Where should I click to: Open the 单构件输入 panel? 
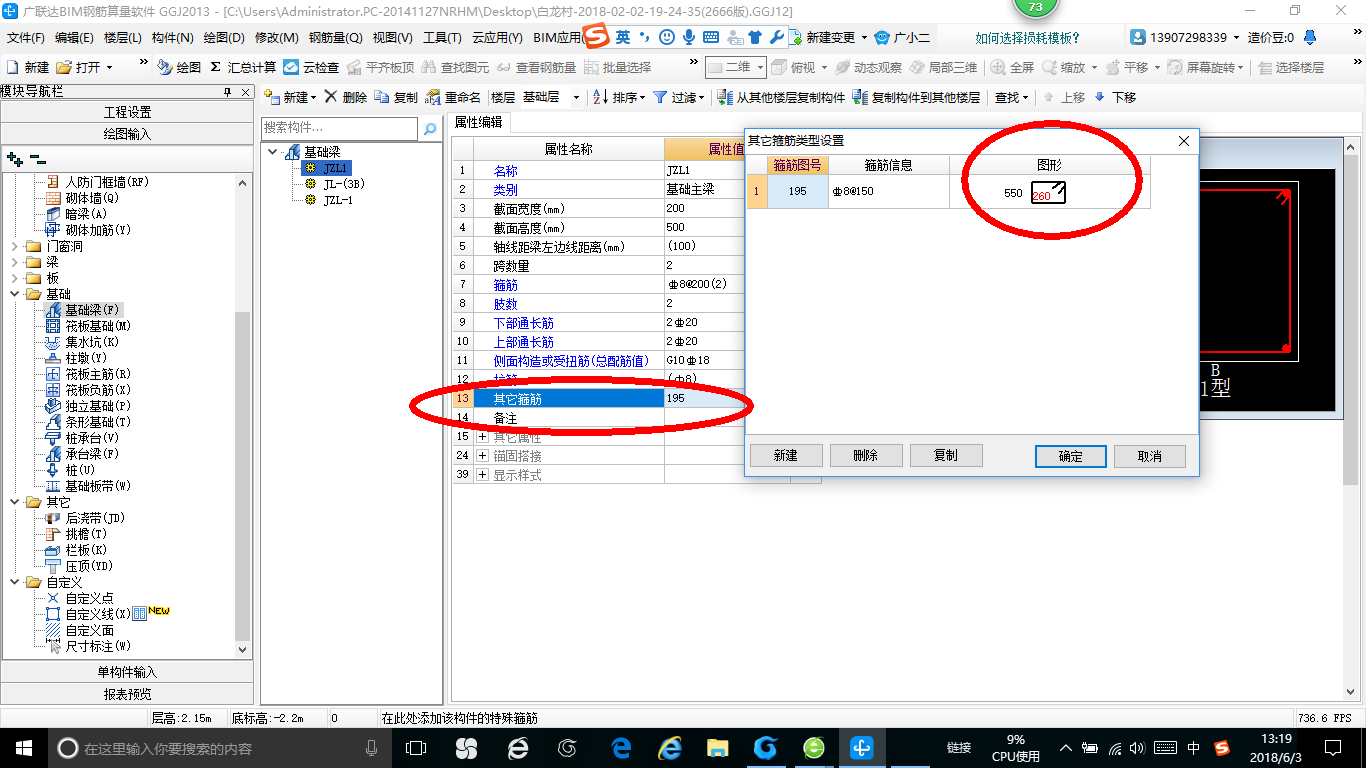point(127,672)
